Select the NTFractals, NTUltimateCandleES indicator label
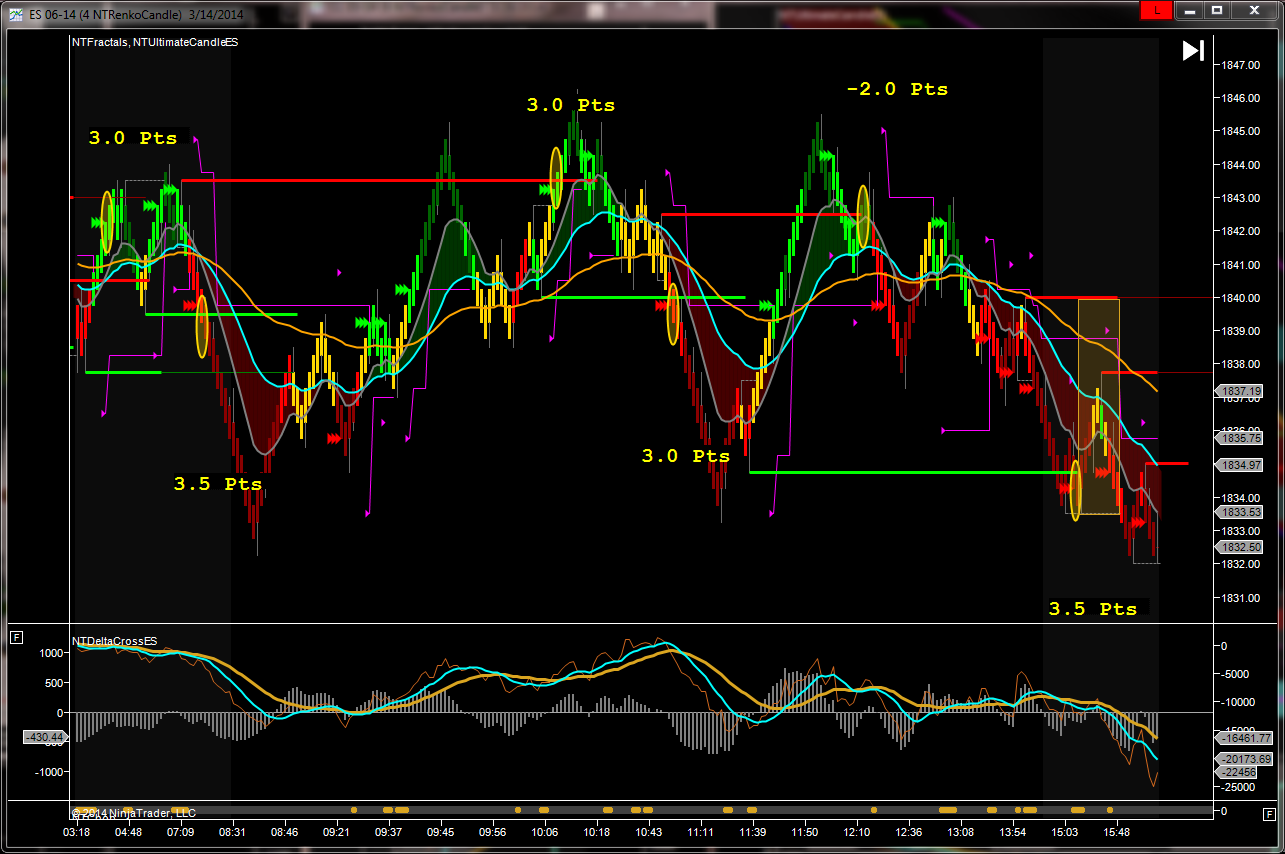1285x854 pixels. point(154,42)
